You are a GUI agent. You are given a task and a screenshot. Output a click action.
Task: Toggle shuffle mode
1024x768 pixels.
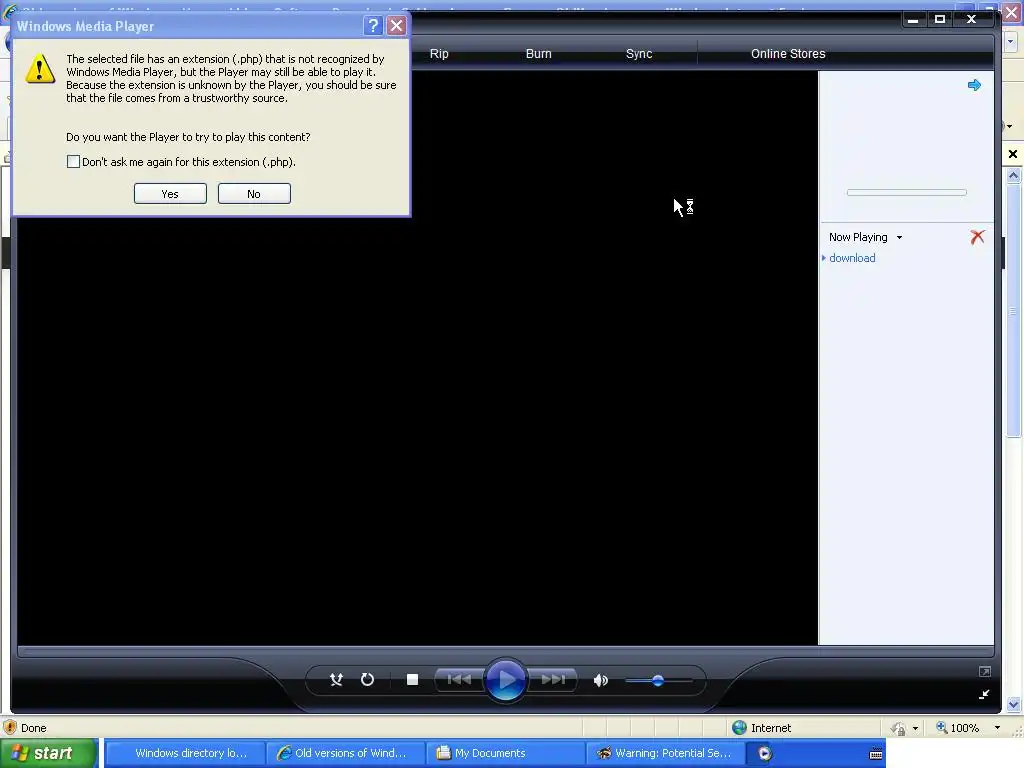coord(336,680)
